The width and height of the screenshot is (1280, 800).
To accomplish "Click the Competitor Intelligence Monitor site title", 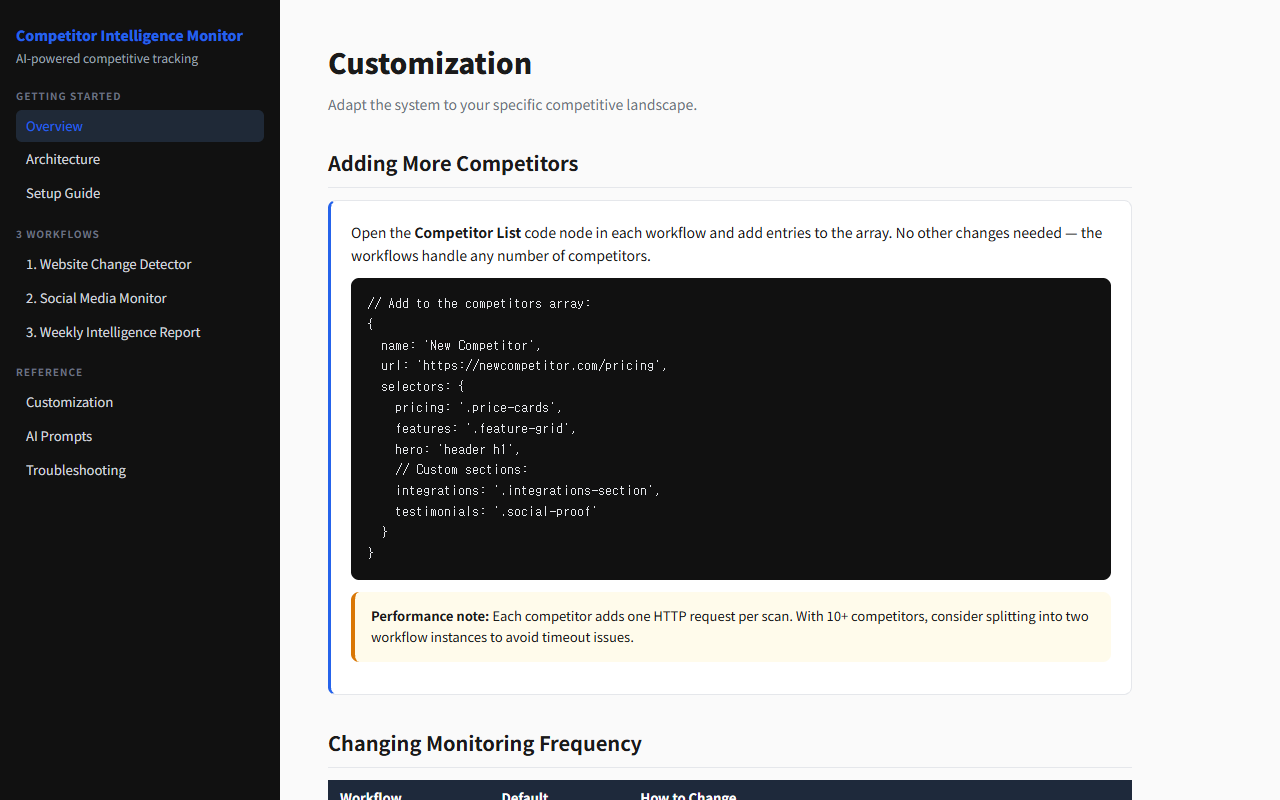I will click(129, 36).
